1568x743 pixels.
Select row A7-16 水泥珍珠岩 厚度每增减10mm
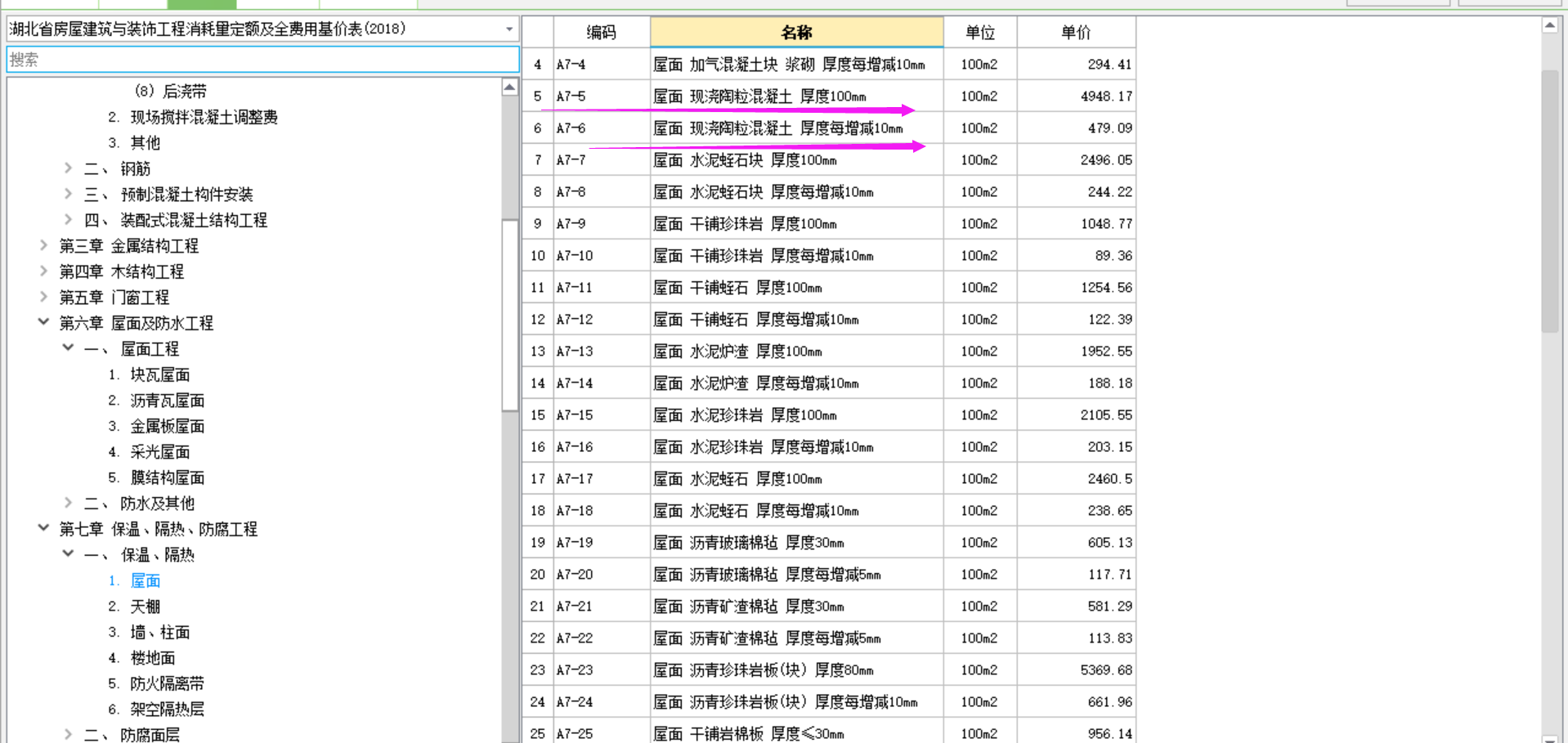829,446
